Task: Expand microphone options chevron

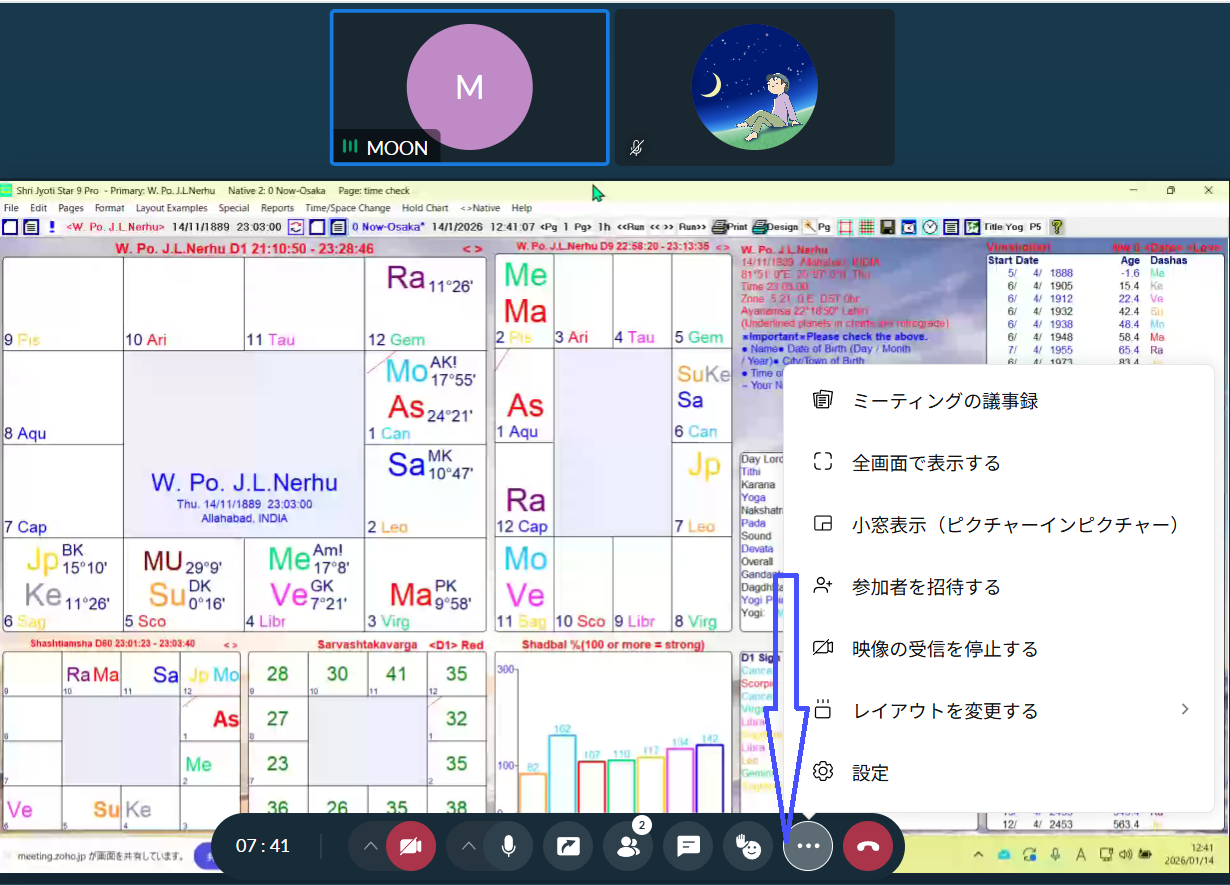Action: [468, 846]
